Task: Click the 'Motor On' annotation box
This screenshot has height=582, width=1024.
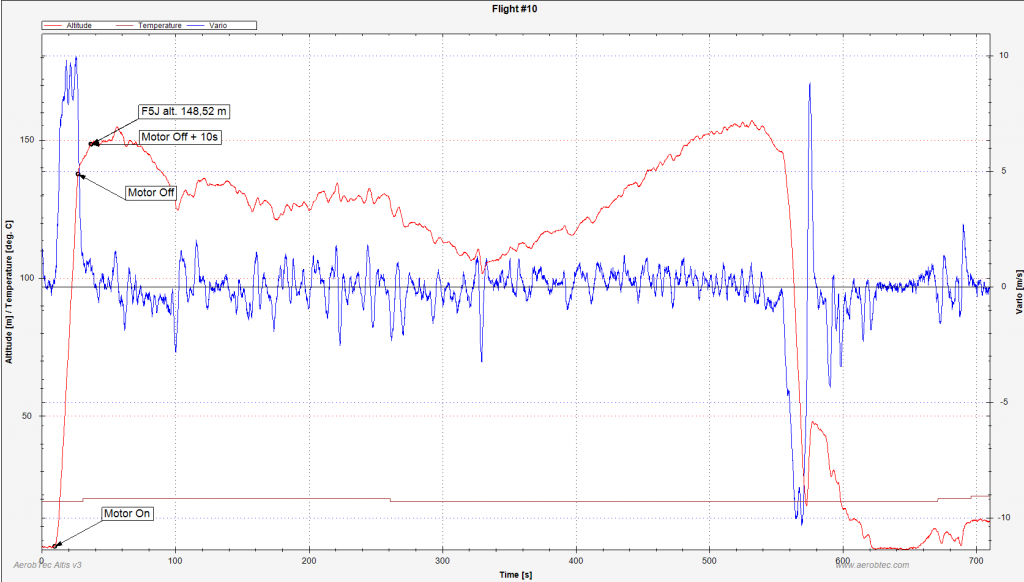Action: point(127,513)
